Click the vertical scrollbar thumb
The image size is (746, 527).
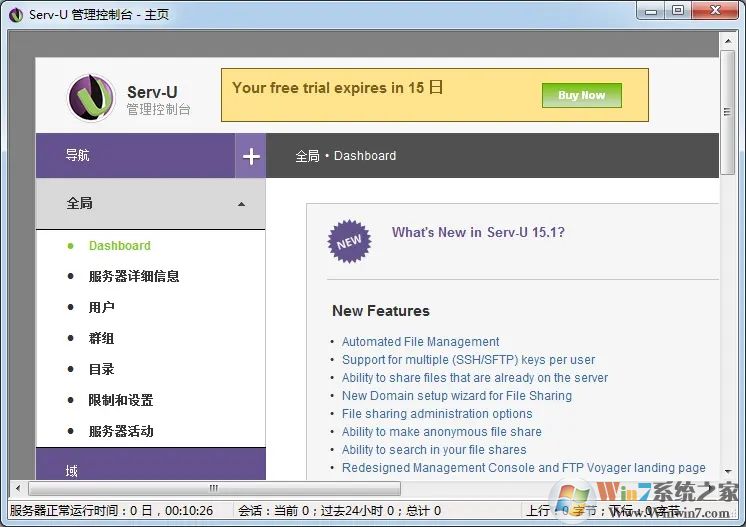coord(727,113)
